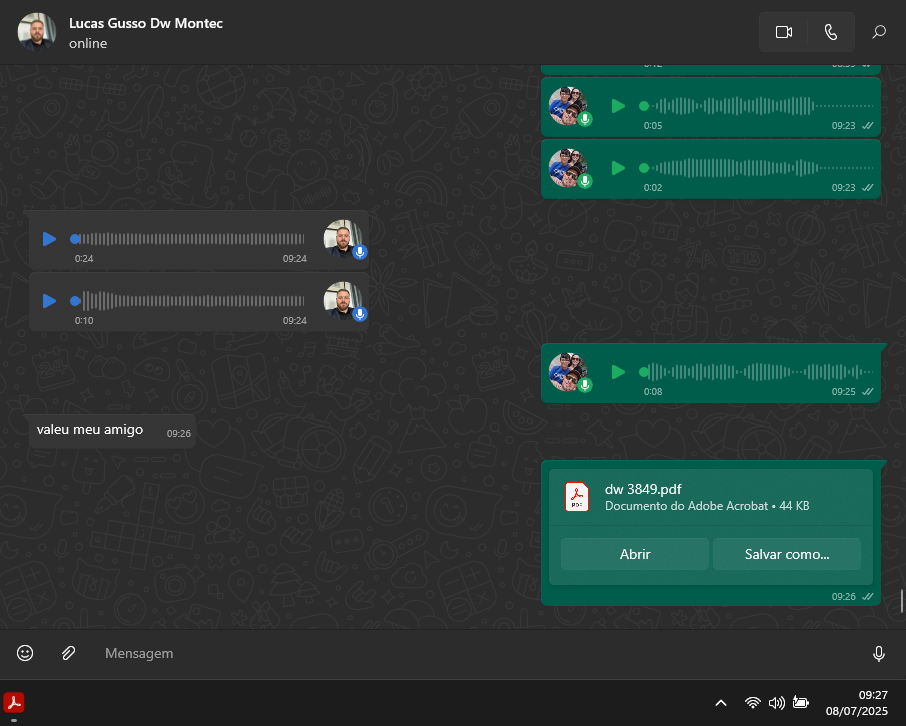This screenshot has width=906, height=726.
Task: Open the search-in-chat magnifier icon
Action: point(879,32)
